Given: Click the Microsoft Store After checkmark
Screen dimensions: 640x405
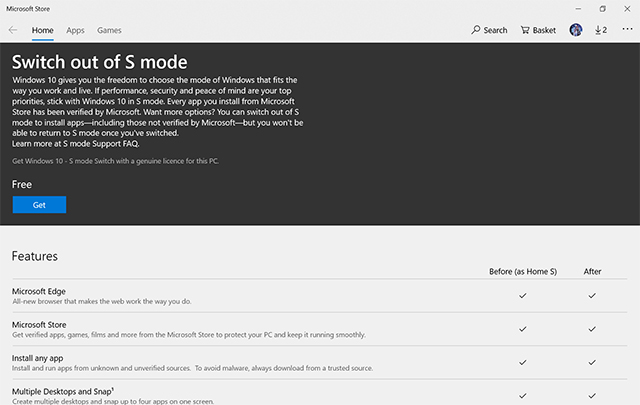Looking at the screenshot, I should click(x=592, y=329).
